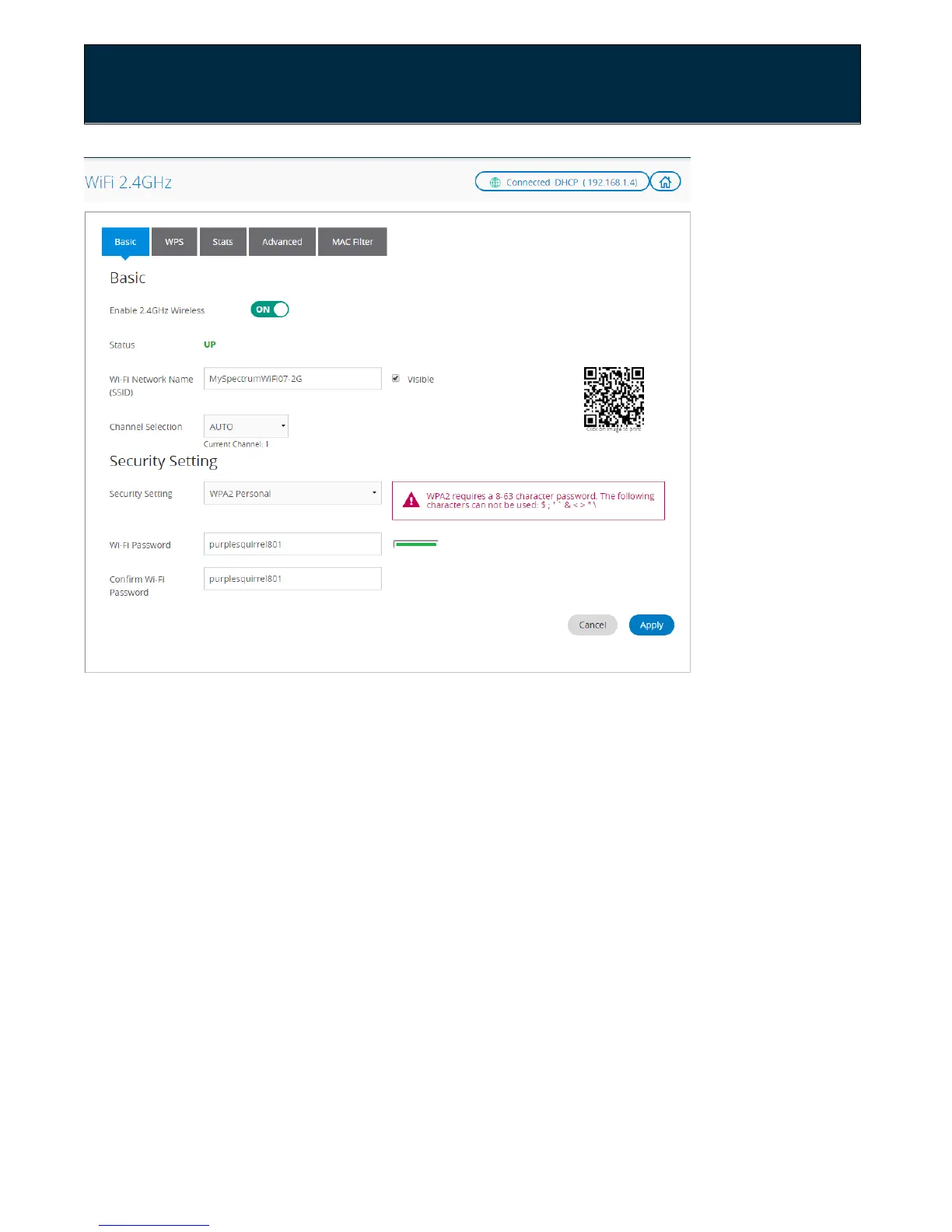Click the green UP status text

tap(210, 345)
